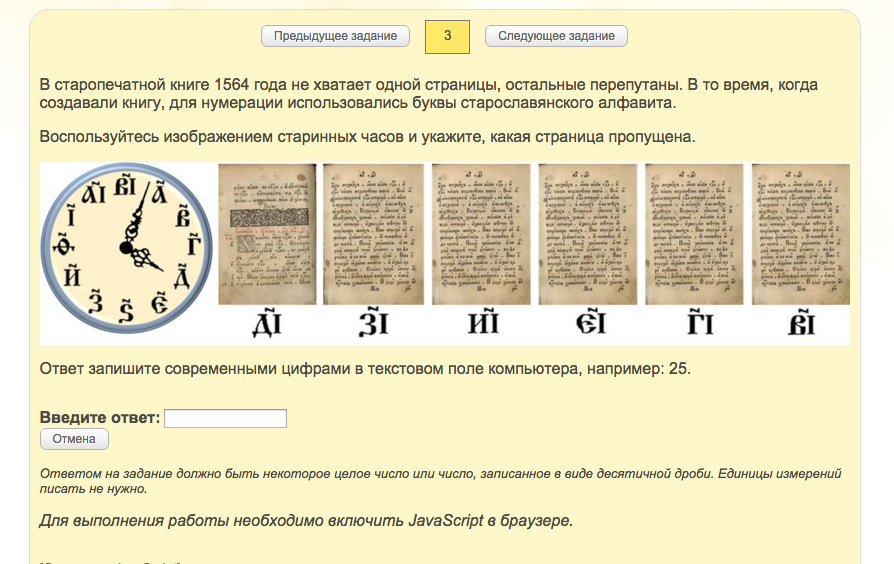Click the note about enabling JavaScript

coord(306,521)
